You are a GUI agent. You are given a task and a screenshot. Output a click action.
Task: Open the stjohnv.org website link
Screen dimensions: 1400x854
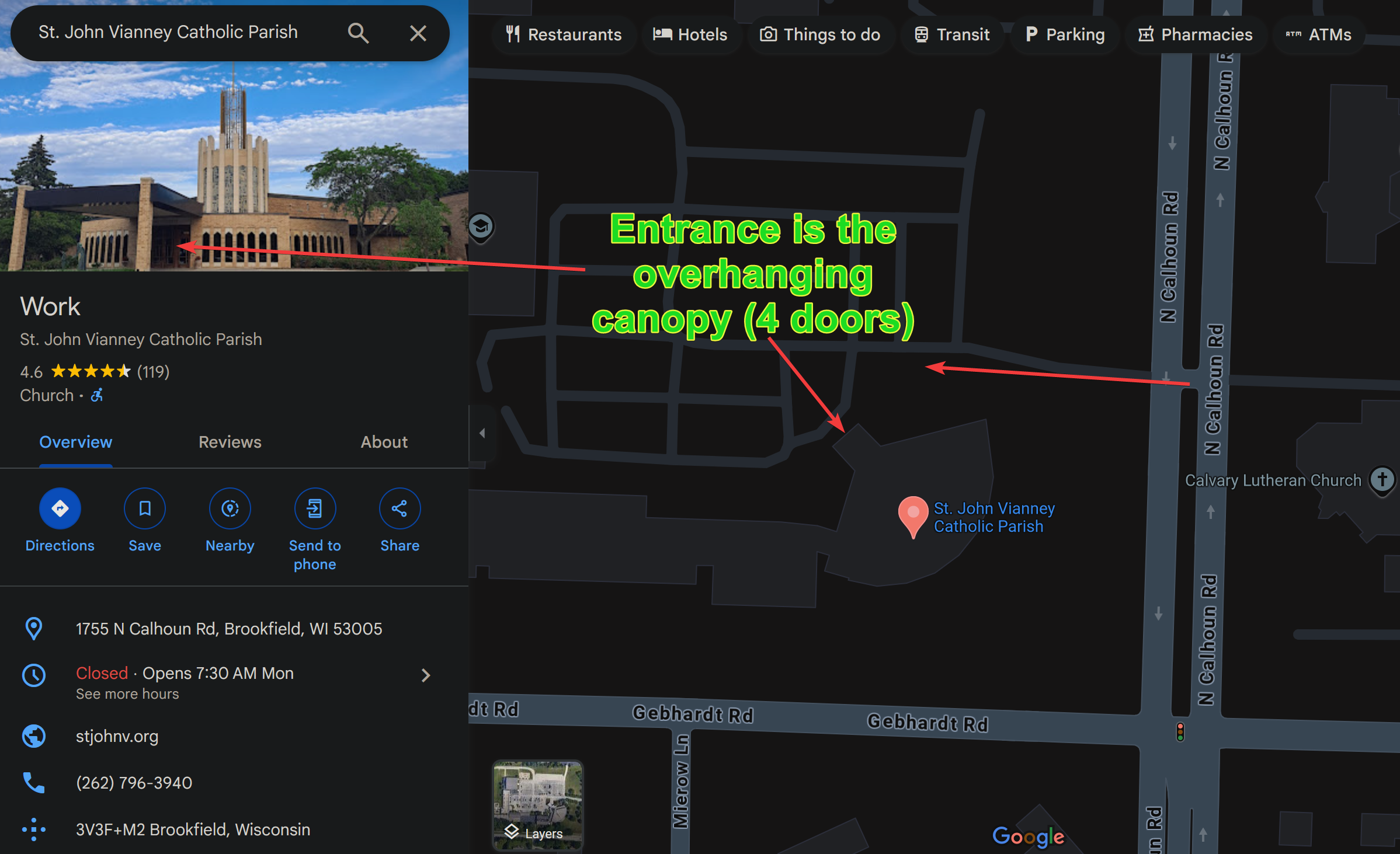(x=117, y=736)
